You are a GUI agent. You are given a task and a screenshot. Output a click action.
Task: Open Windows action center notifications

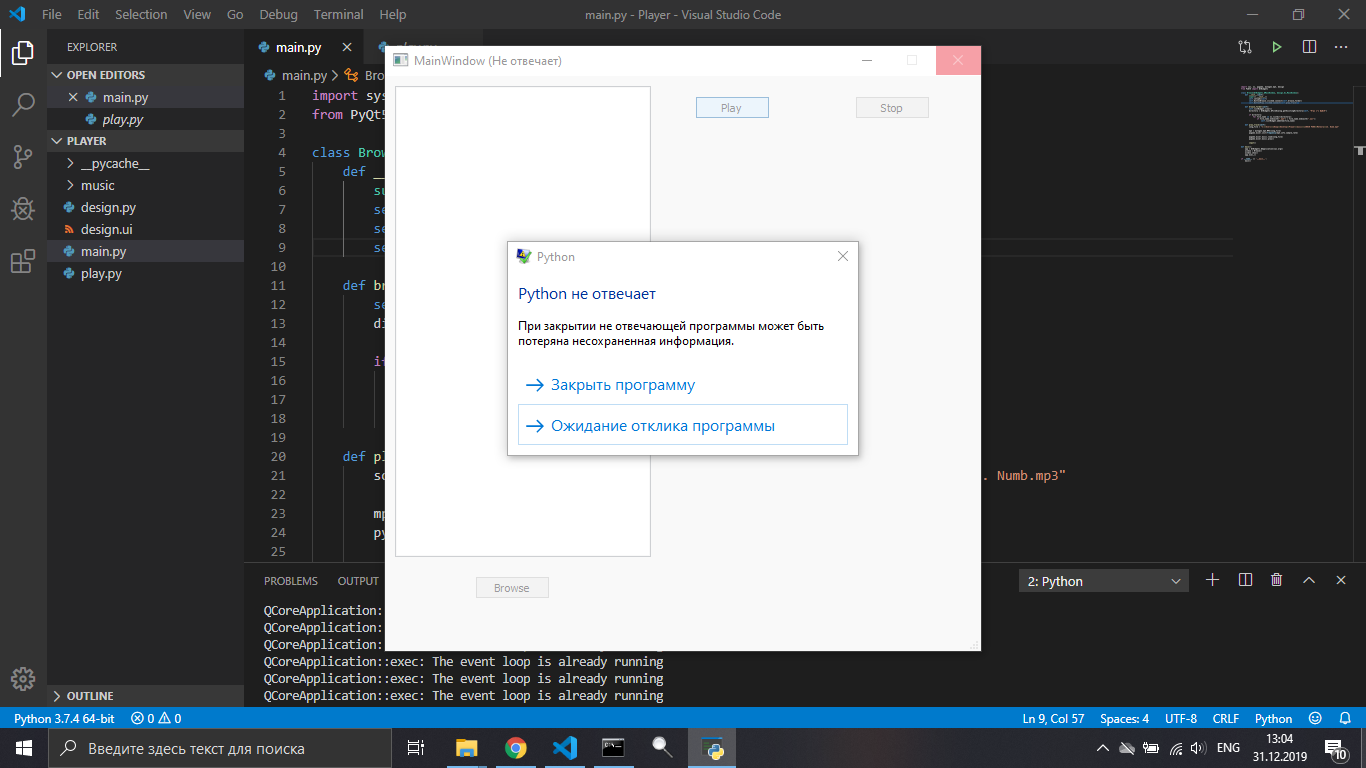point(1335,748)
